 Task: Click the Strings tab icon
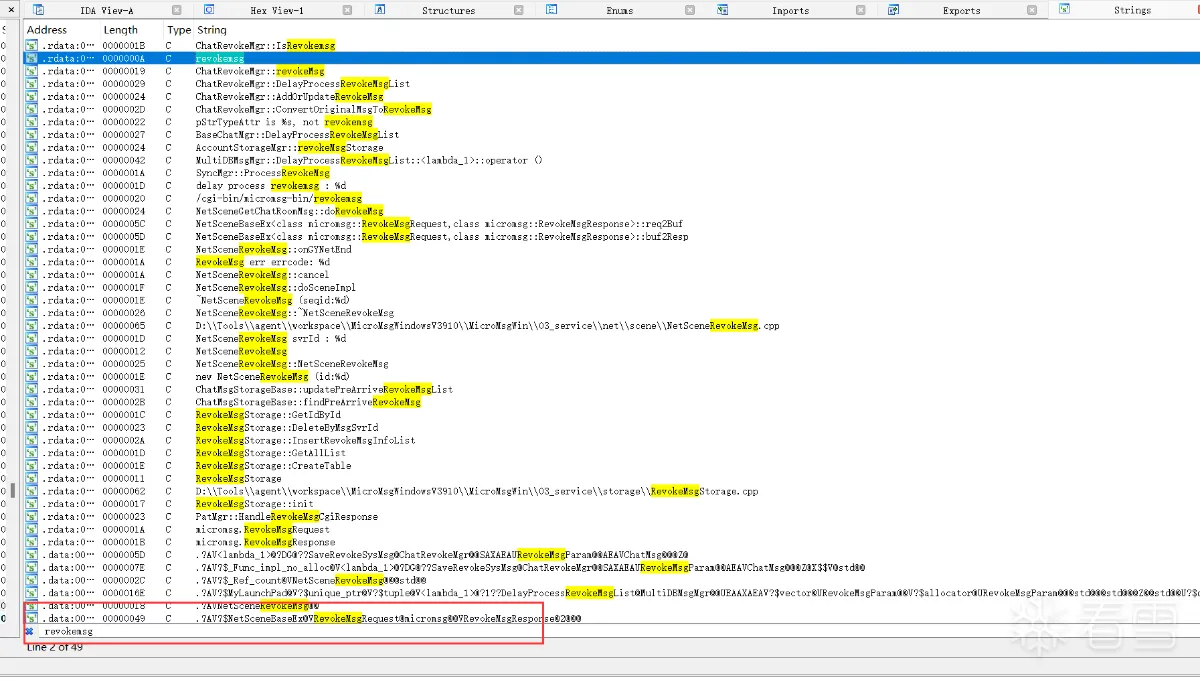click(x=1065, y=10)
